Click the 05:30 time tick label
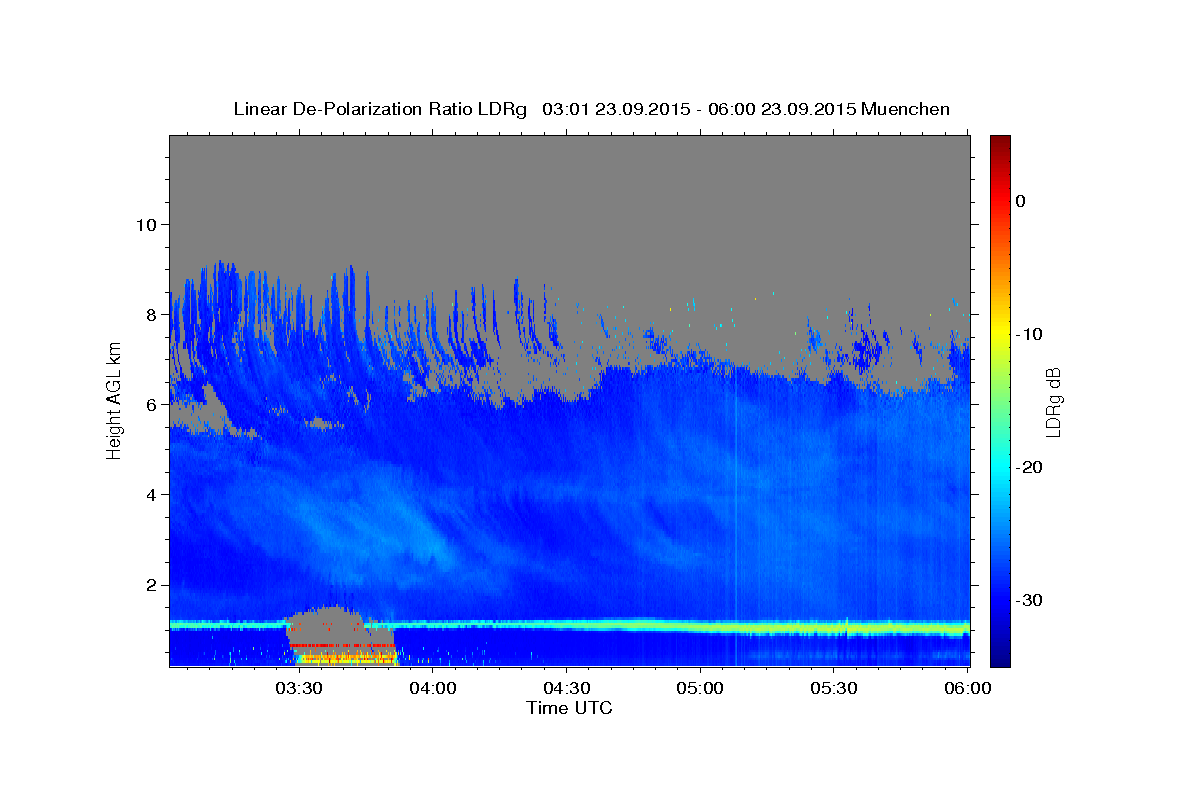The height and width of the screenshot is (800, 1200). coord(834,688)
